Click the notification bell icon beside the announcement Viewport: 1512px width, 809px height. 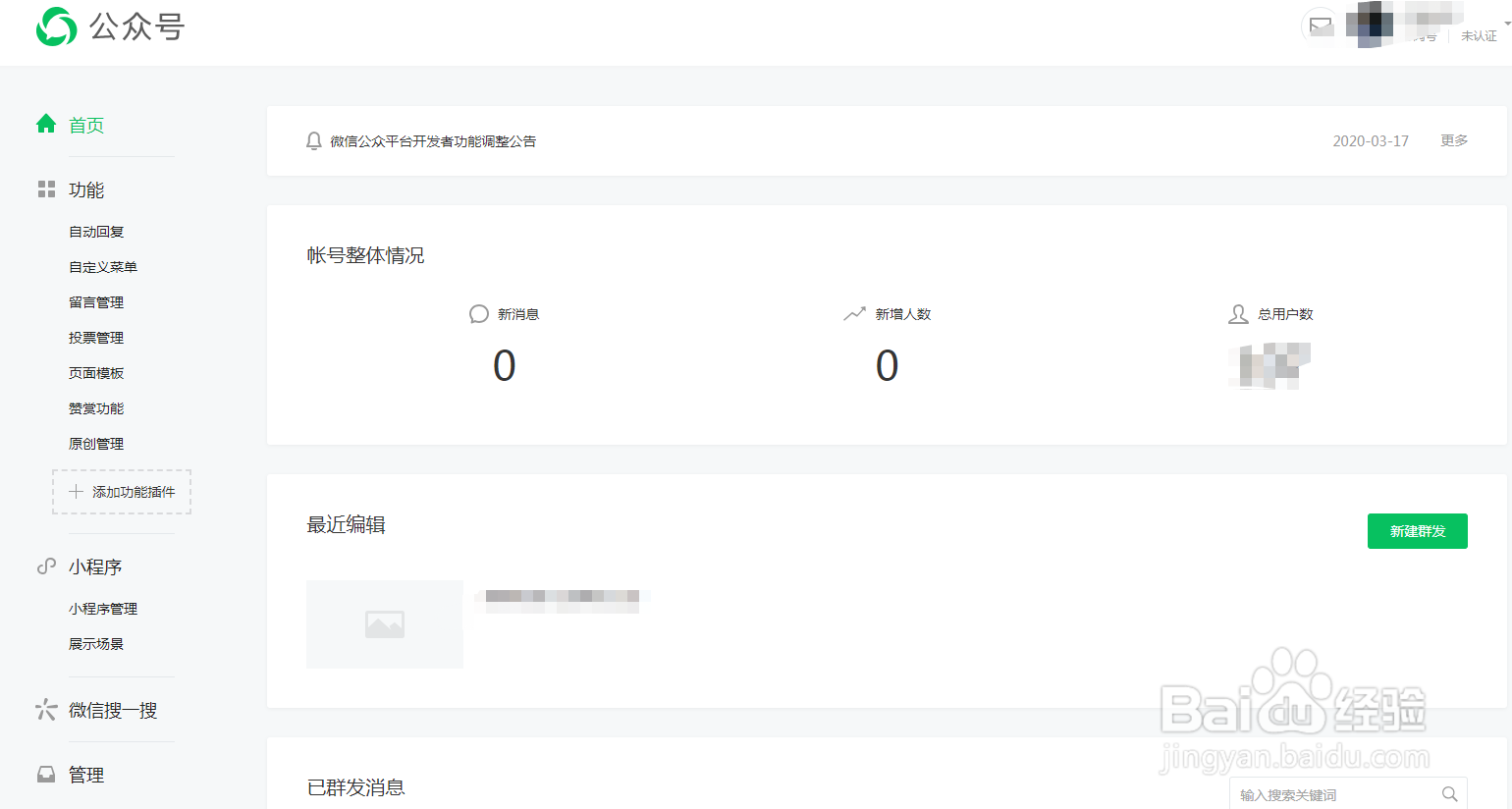click(x=313, y=140)
